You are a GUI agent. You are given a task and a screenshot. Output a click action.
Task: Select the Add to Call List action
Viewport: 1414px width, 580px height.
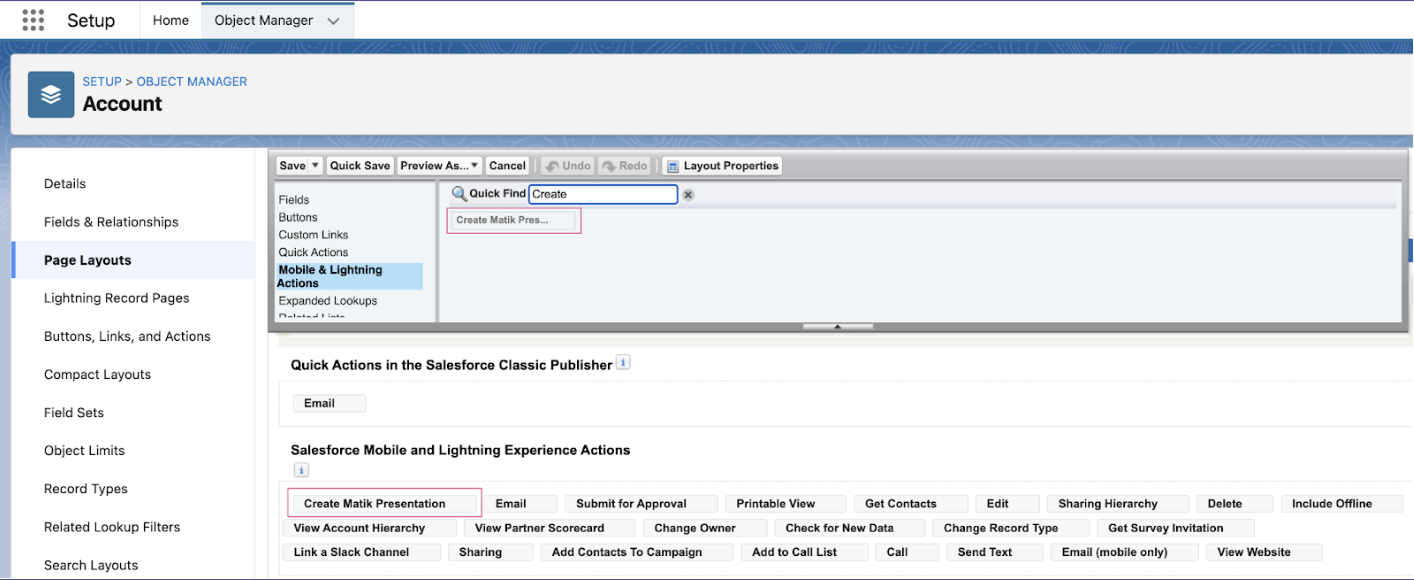point(805,552)
